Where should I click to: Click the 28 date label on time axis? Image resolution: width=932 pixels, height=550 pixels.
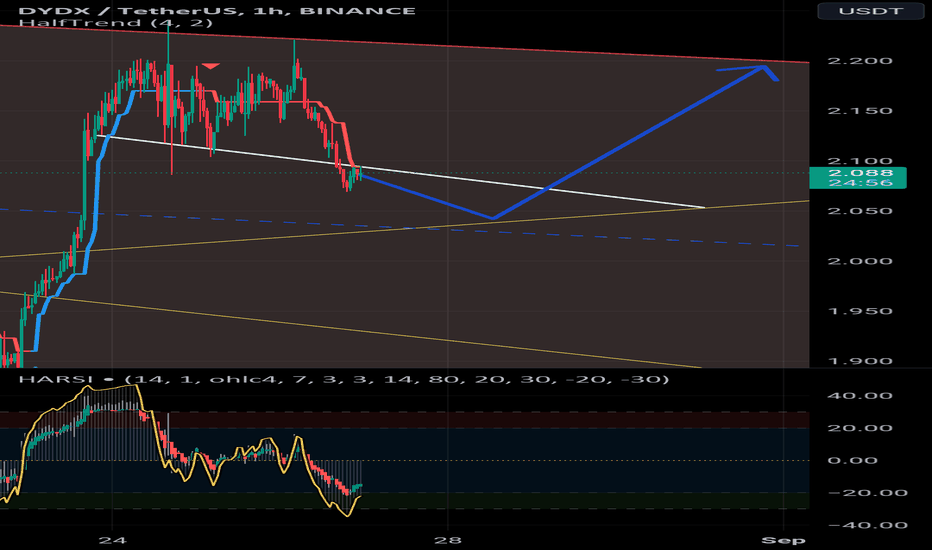click(x=448, y=540)
